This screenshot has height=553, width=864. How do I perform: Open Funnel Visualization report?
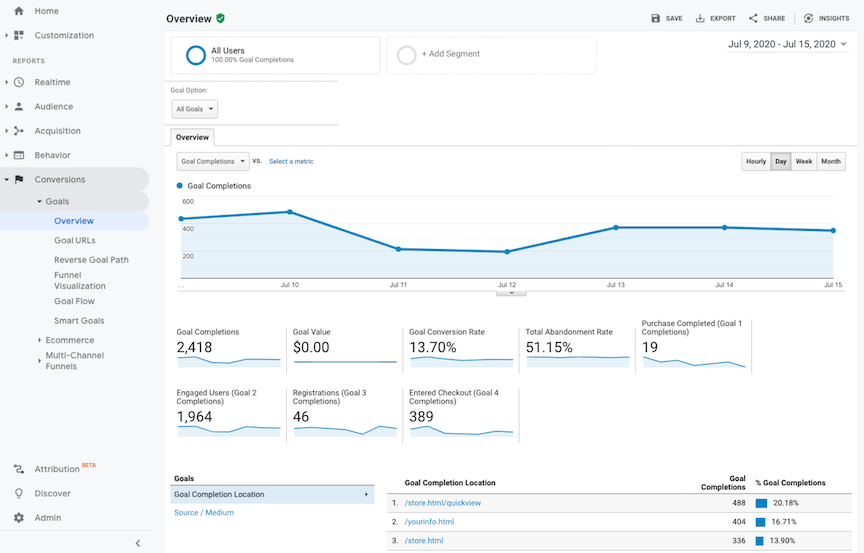click(x=80, y=280)
